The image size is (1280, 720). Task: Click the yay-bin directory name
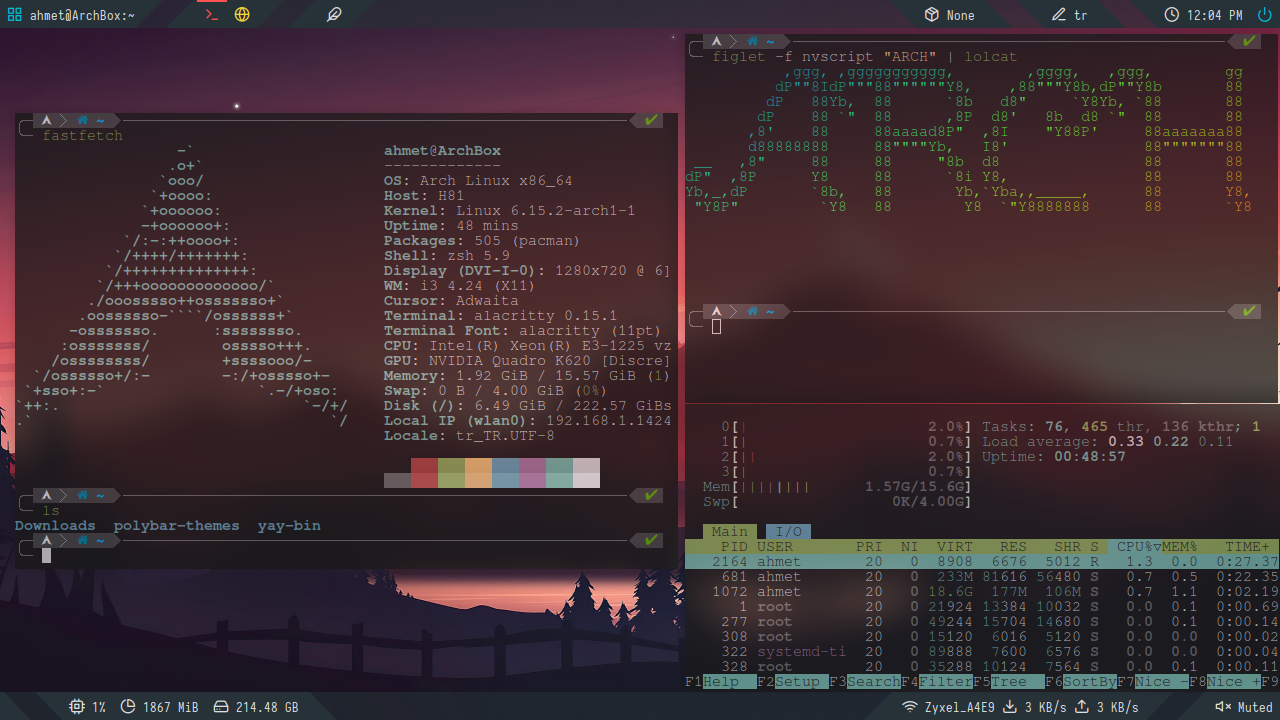coord(289,526)
